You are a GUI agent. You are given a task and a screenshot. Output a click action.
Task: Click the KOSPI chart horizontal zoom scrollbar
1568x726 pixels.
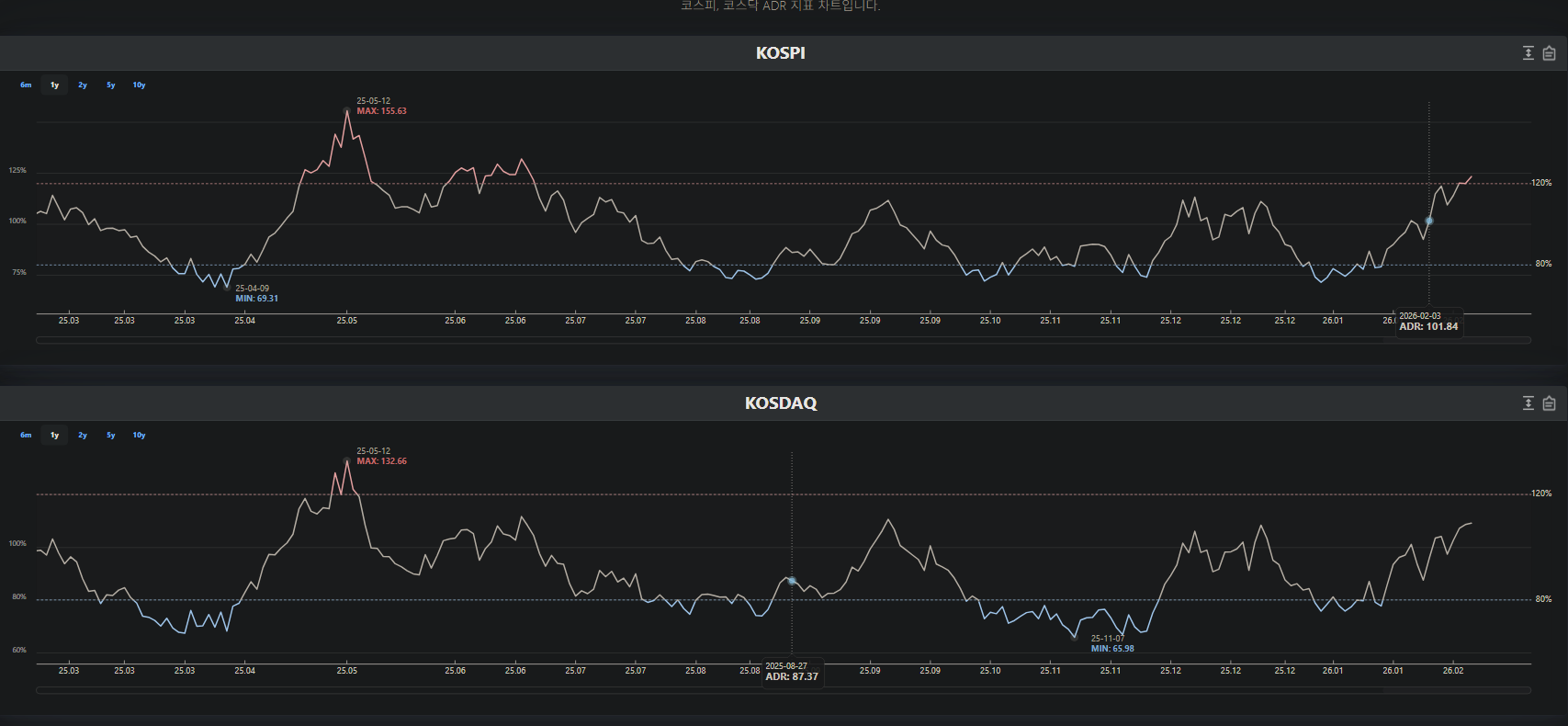784,340
